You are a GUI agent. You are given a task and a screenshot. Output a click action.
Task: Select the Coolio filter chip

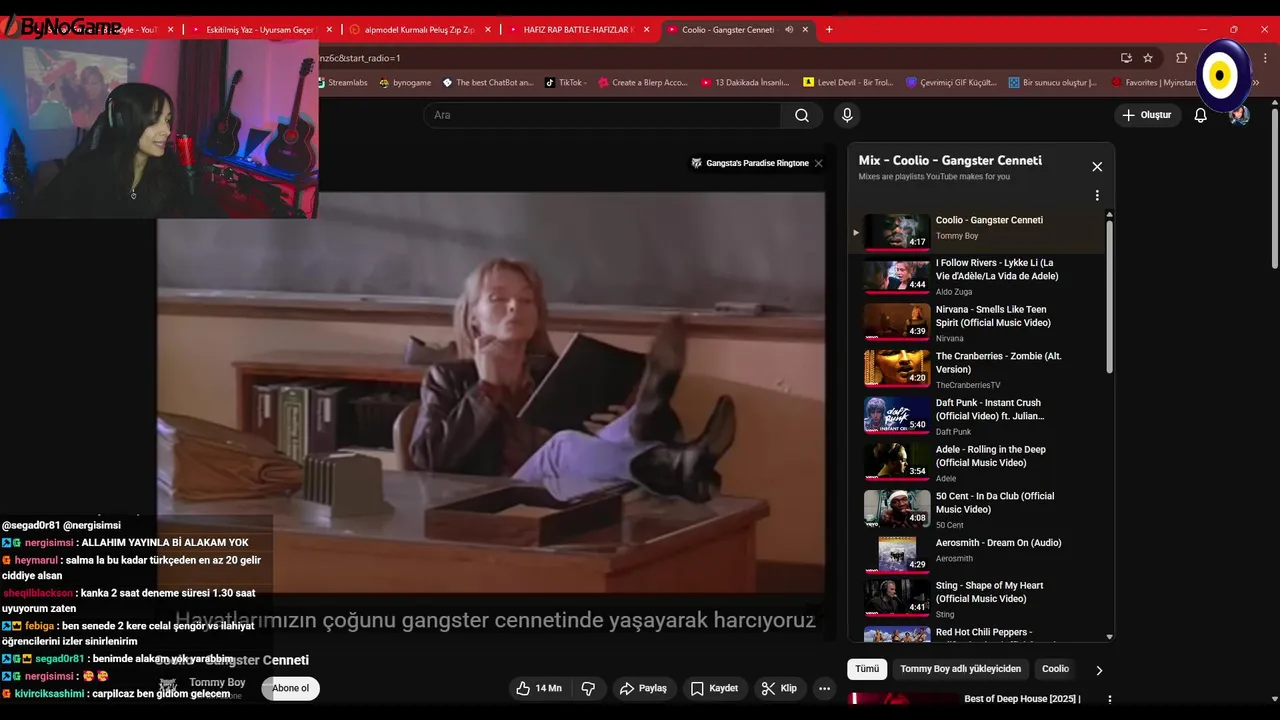click(1055, 669)
